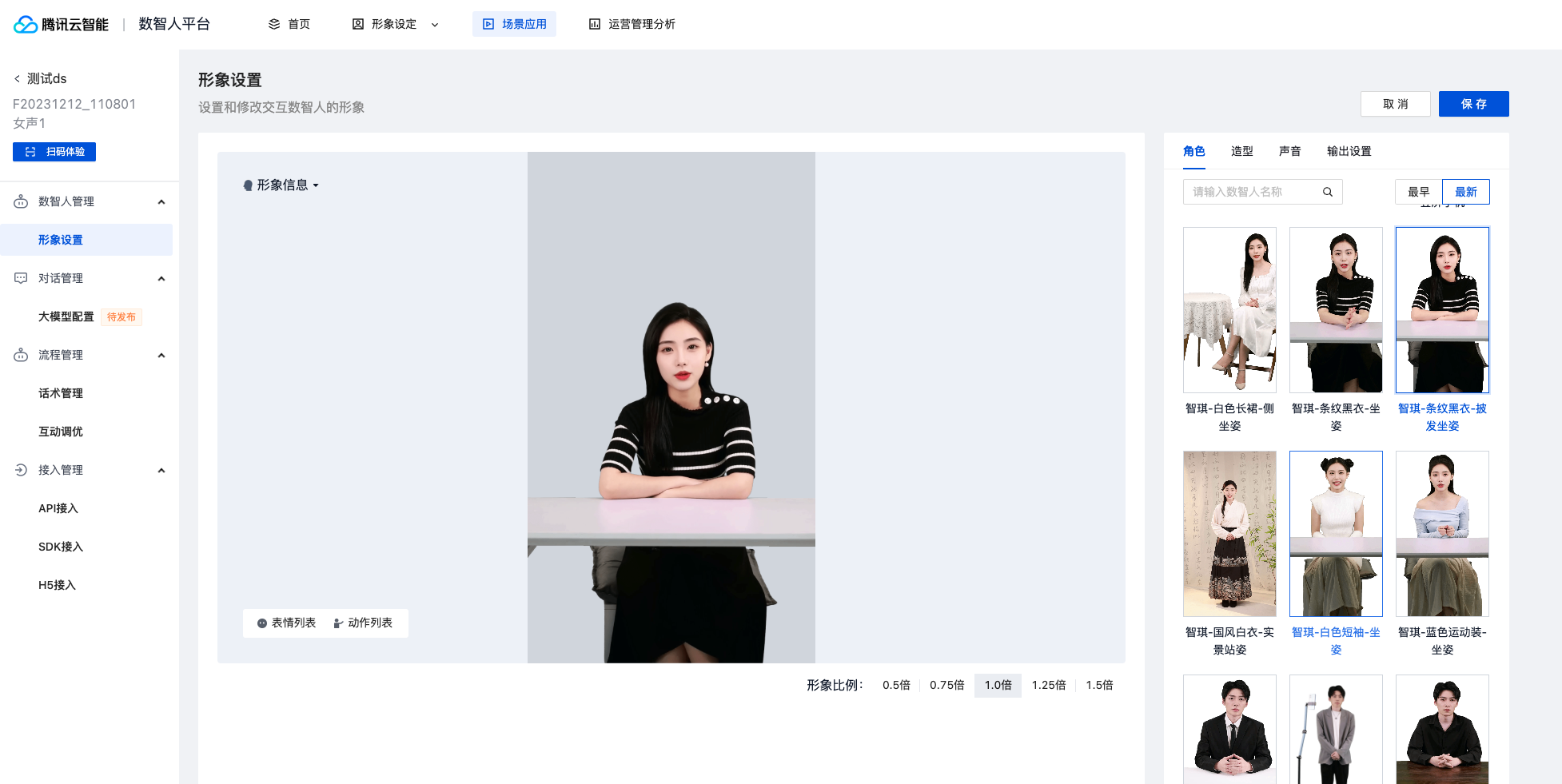Switch to the 输出设置 tab

pos(1349,151)
